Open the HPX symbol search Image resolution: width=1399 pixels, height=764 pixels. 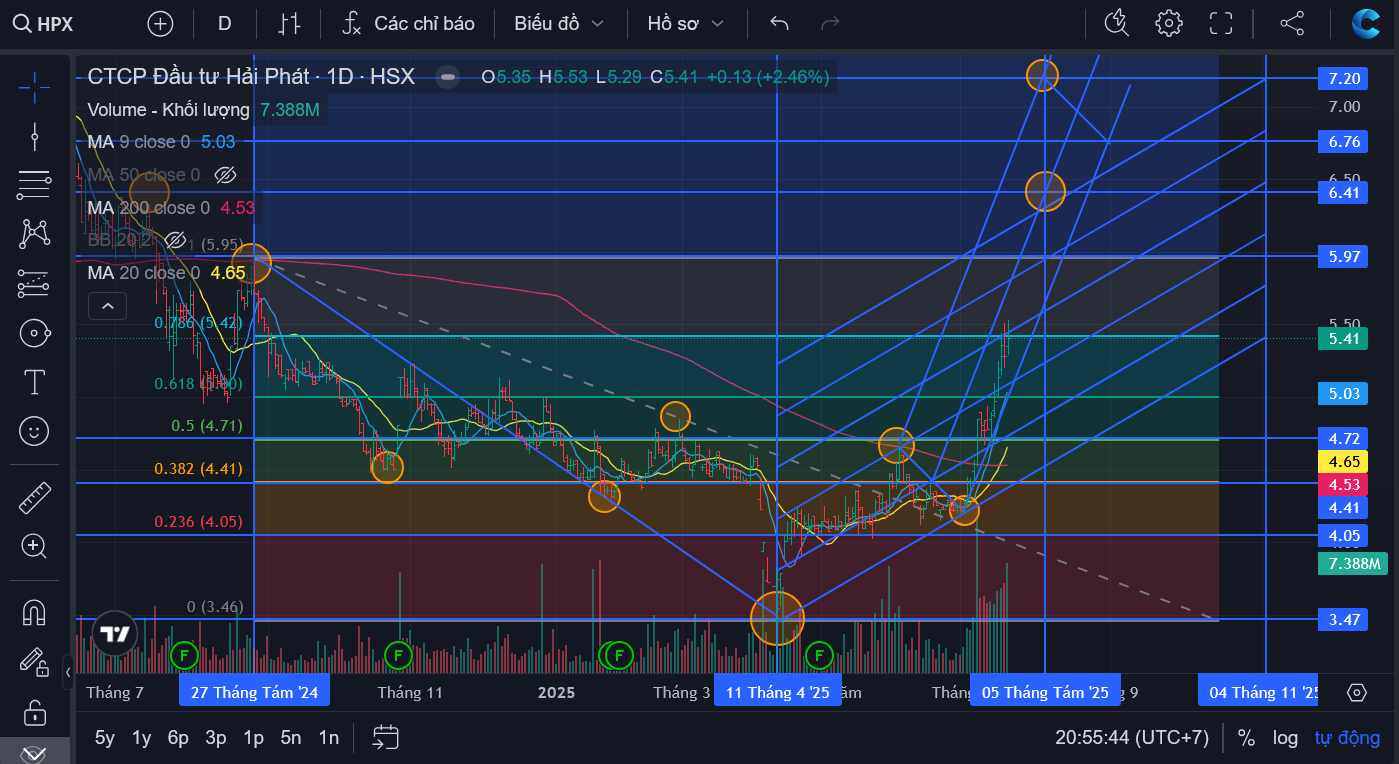click(45, 24)
